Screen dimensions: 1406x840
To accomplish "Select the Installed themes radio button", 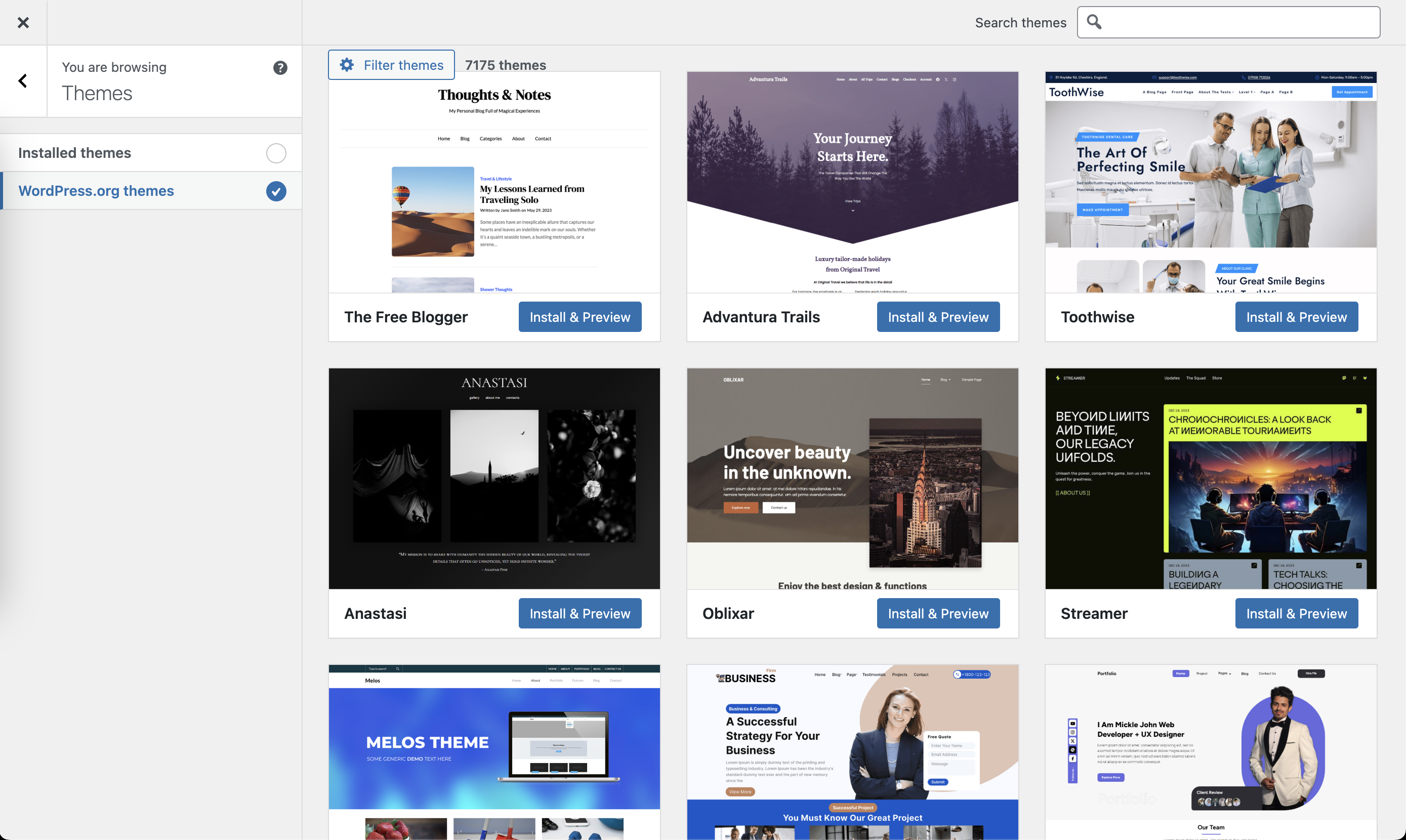I will coord(276,153).
